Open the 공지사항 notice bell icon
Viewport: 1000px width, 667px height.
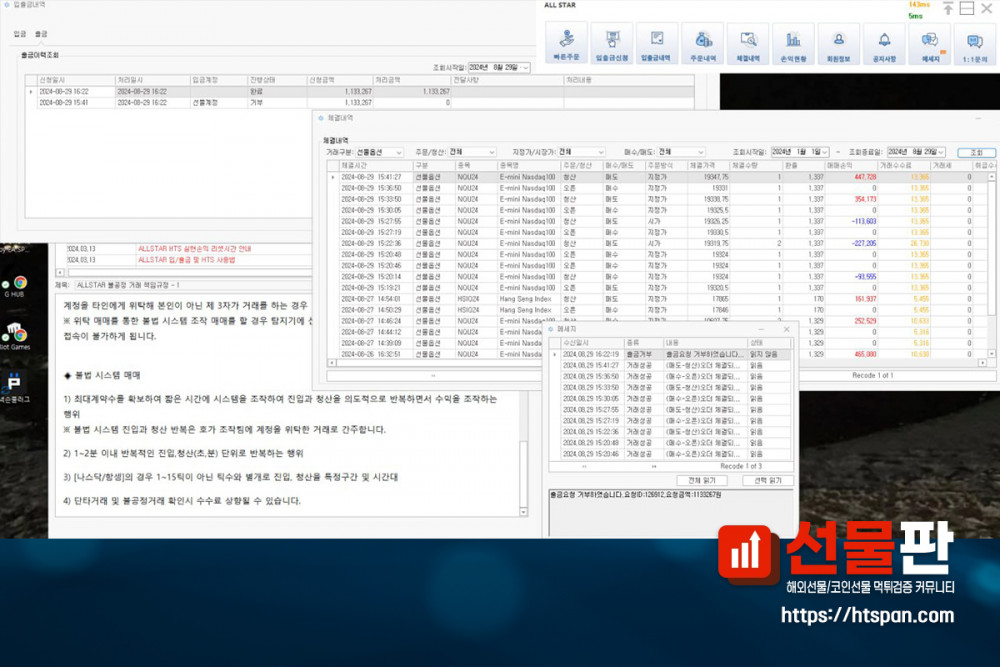(884, 46)
